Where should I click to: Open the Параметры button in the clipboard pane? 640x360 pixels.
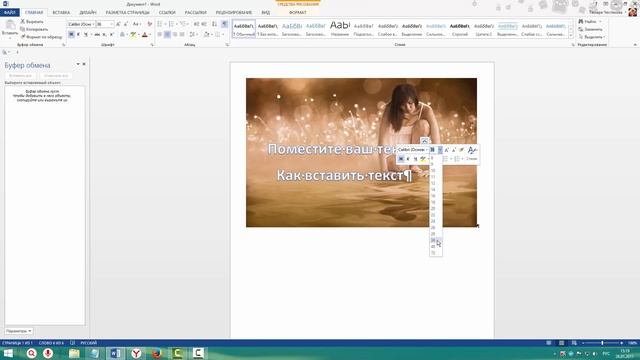[19, 331]
